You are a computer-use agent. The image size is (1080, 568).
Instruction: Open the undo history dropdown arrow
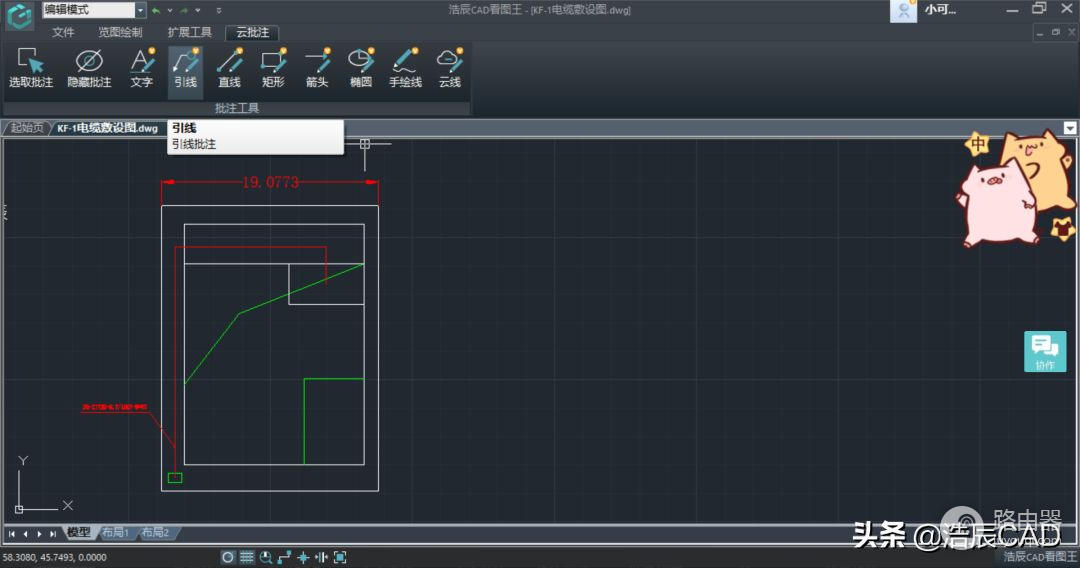[169, 10]
